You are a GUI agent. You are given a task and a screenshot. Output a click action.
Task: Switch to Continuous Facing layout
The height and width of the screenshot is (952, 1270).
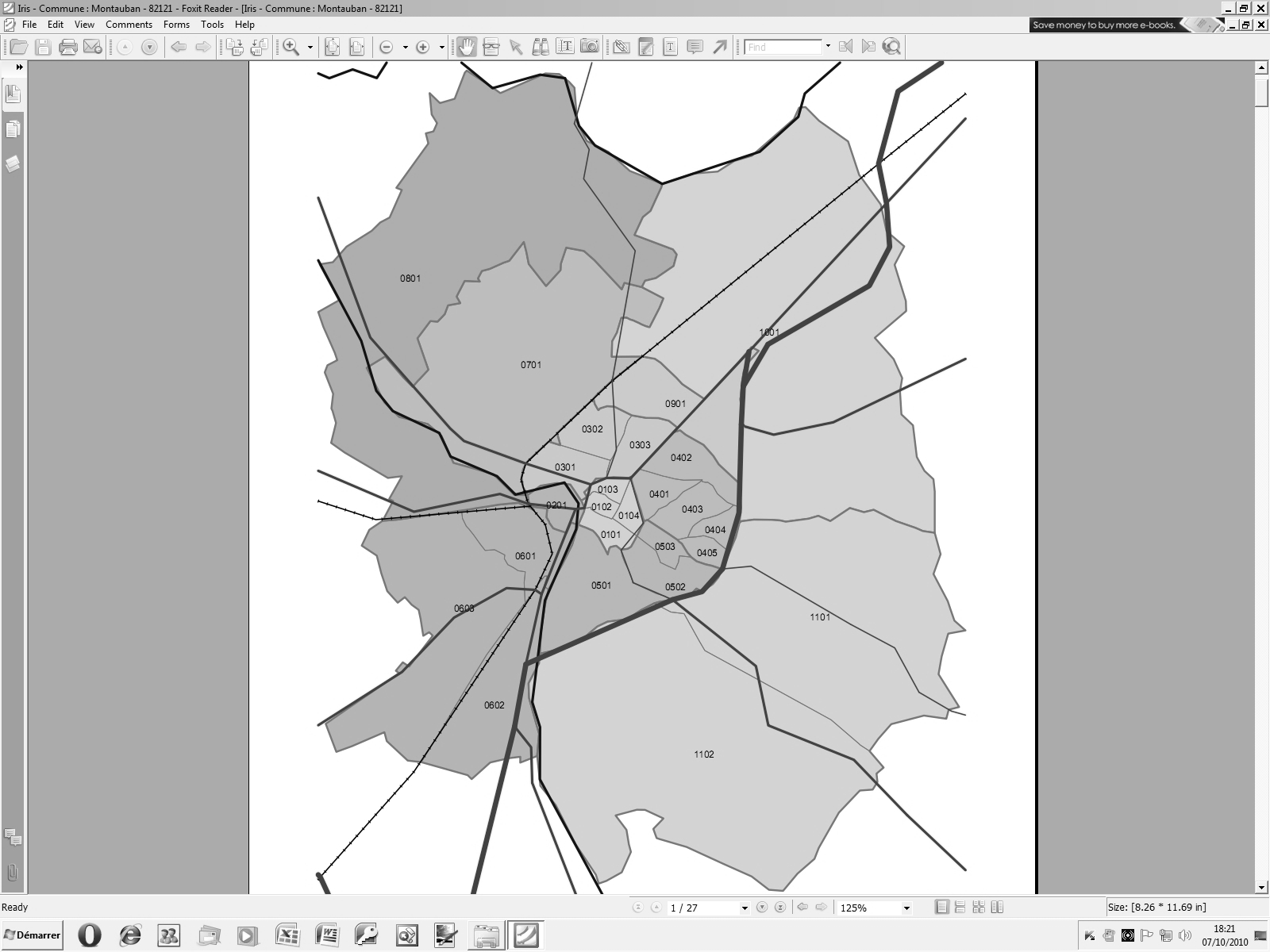979,907
